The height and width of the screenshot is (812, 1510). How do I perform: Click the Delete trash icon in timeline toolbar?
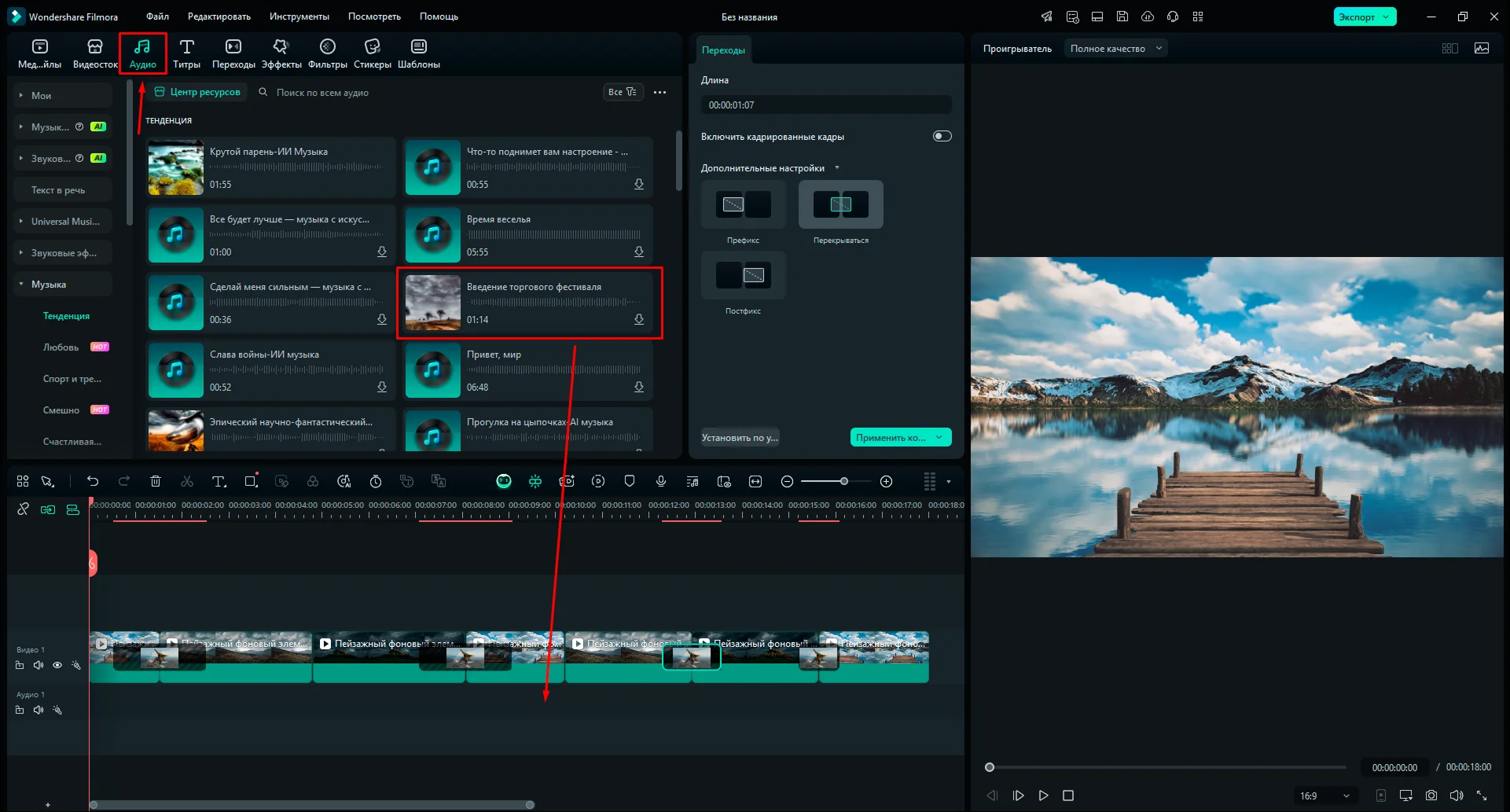tap(156, 481)
